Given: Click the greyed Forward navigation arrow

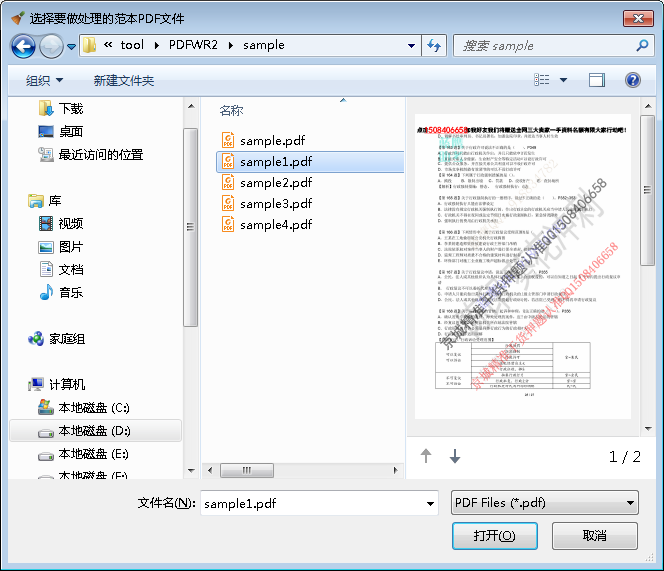Looking at the screenshot, I should click(x=51, y=46).
